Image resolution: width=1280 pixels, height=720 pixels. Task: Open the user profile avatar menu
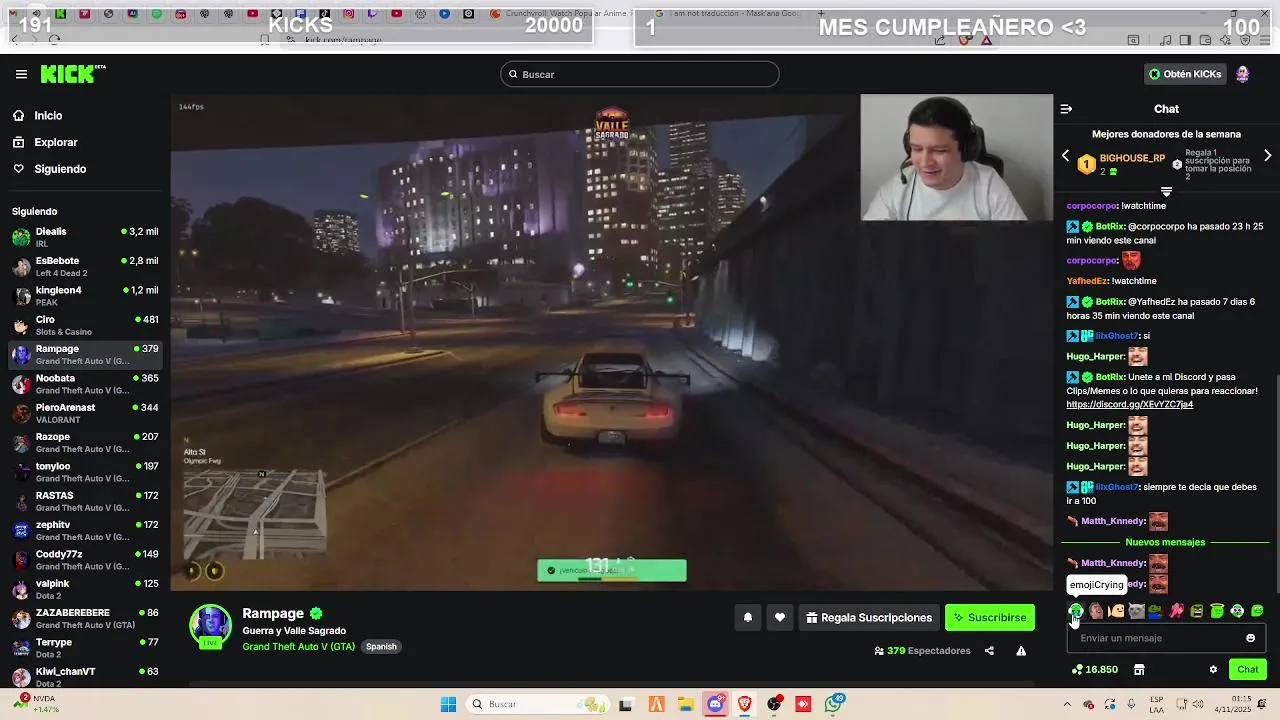pos(1242,74)
